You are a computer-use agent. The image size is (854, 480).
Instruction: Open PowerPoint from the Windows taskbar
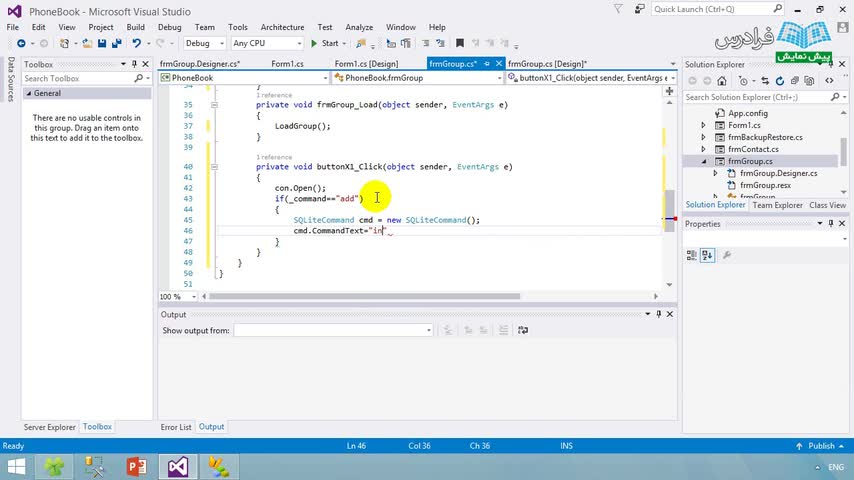coord(137,466)
